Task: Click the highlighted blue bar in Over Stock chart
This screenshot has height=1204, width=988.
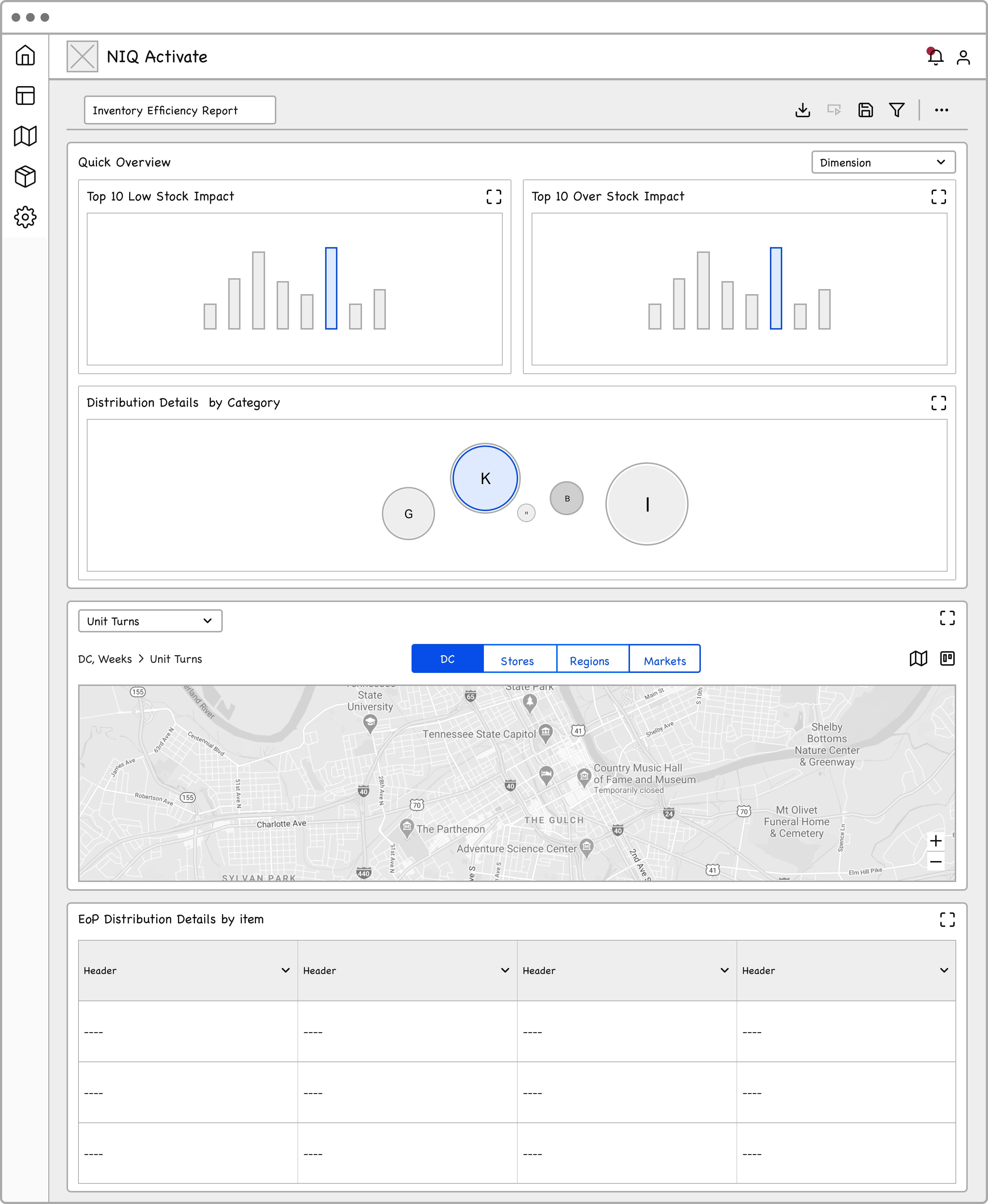Action: [775, 288]
